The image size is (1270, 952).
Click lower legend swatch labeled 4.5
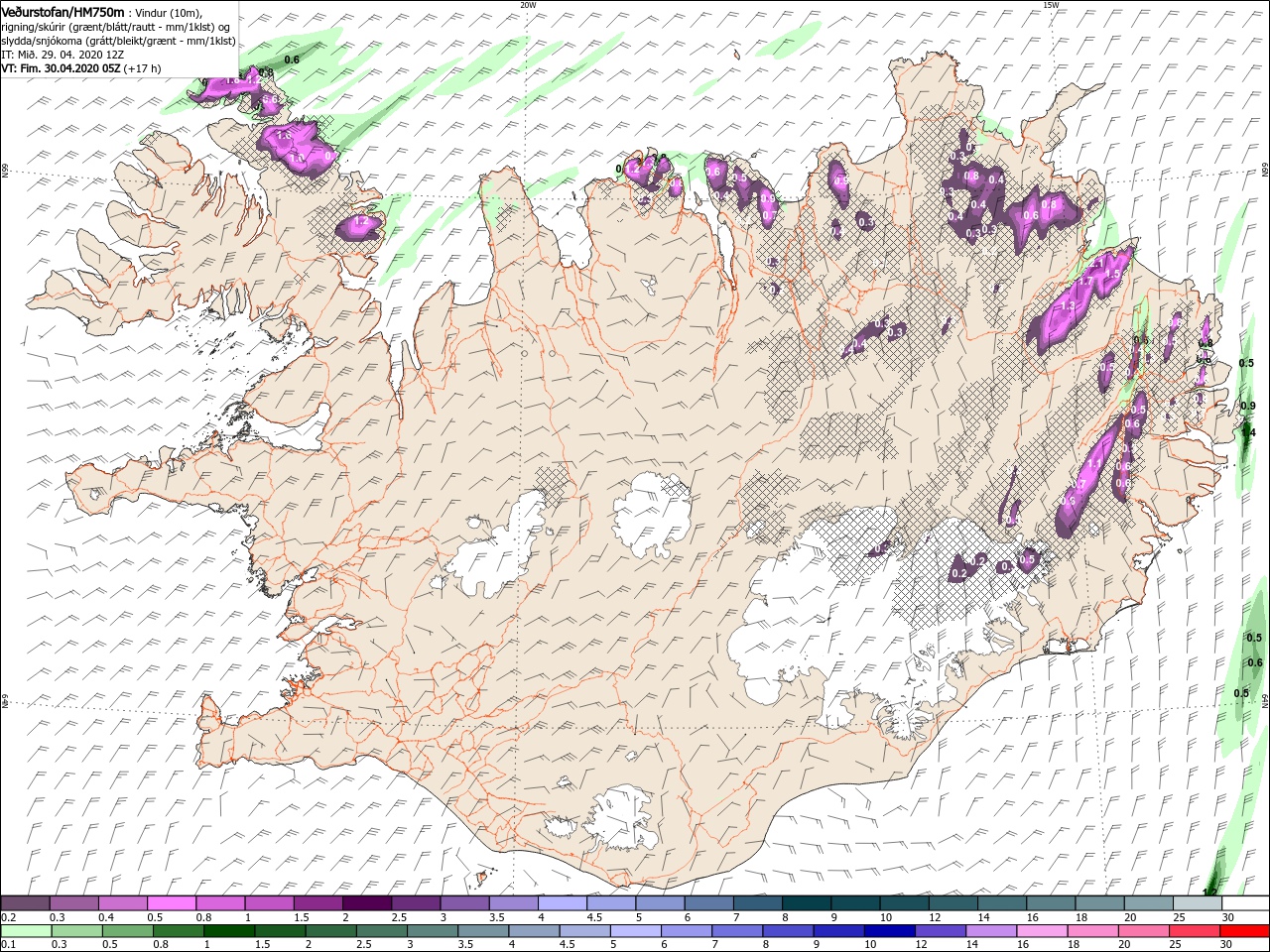pos(583,931)
